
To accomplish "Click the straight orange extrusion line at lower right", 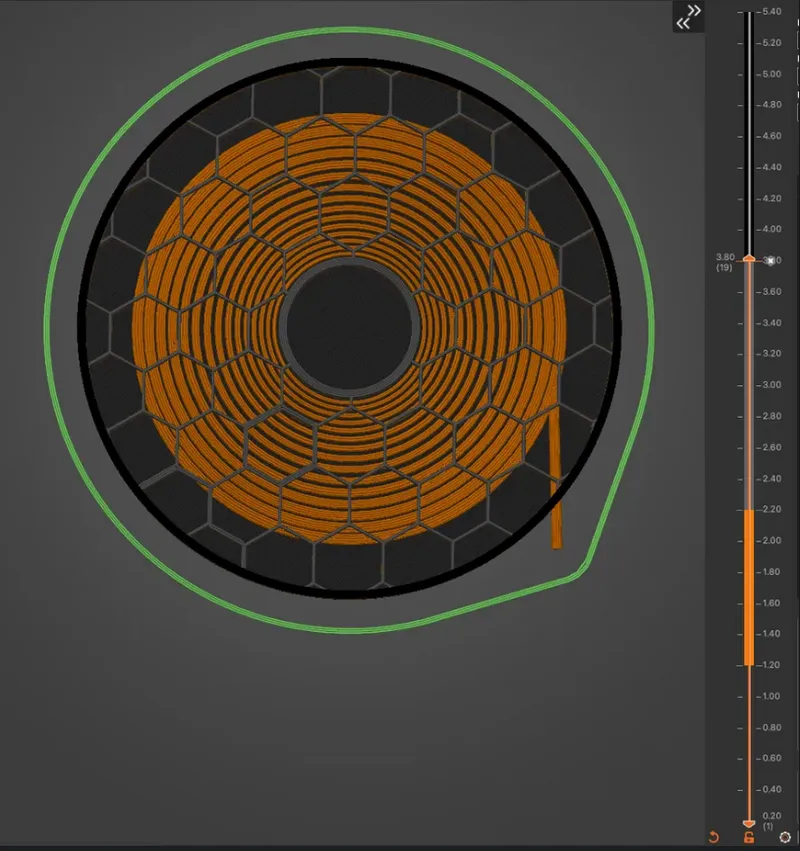I will pyautogui.click(x=556, y=478).
